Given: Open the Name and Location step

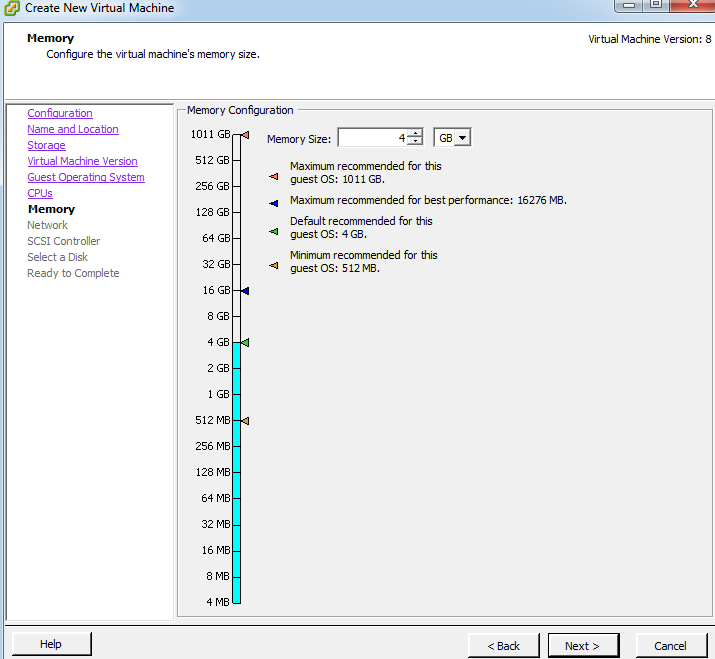Looking at the screenshot, I should coord(73,129).
